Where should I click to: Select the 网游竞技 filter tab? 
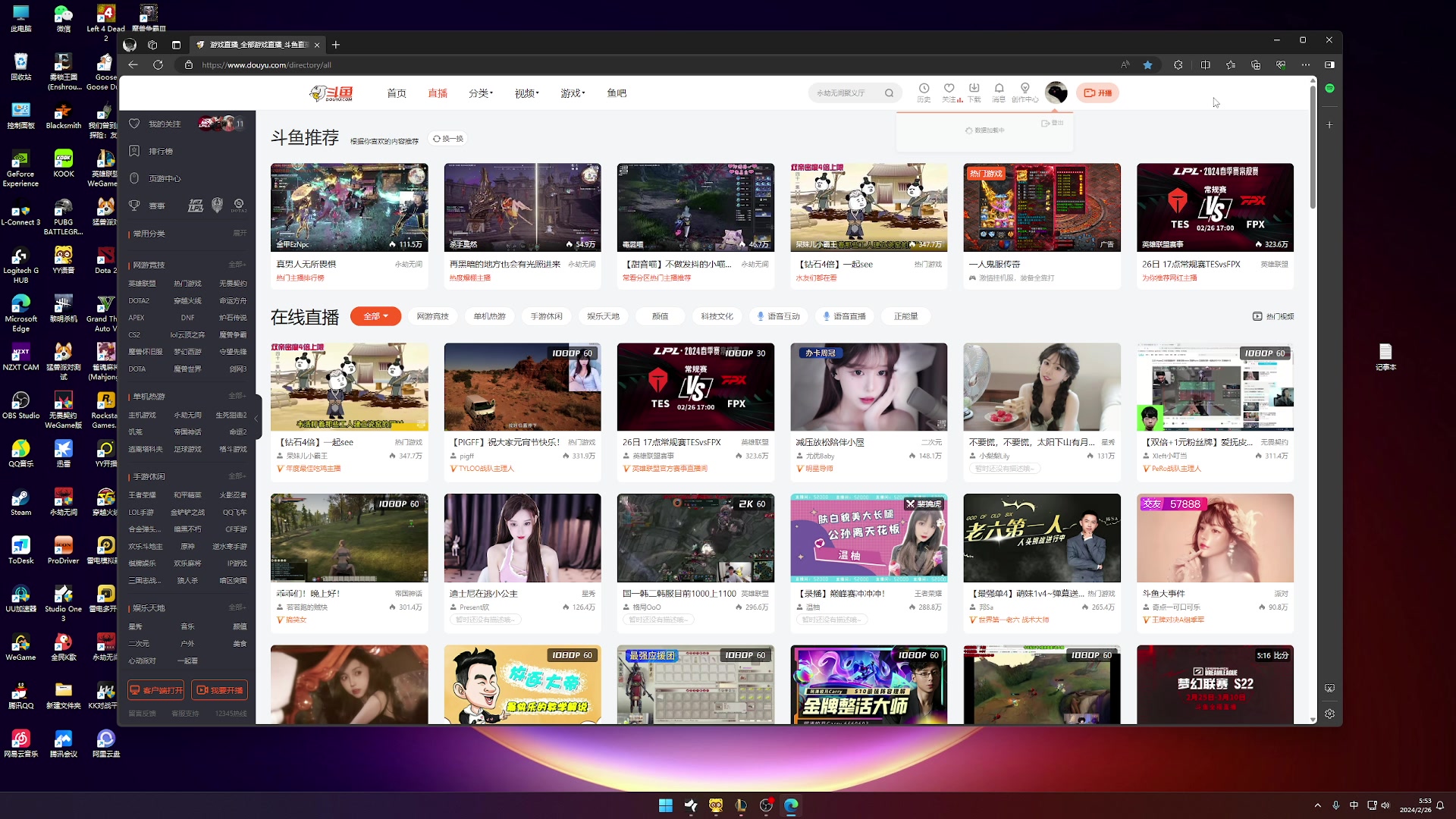pos(432,316)
